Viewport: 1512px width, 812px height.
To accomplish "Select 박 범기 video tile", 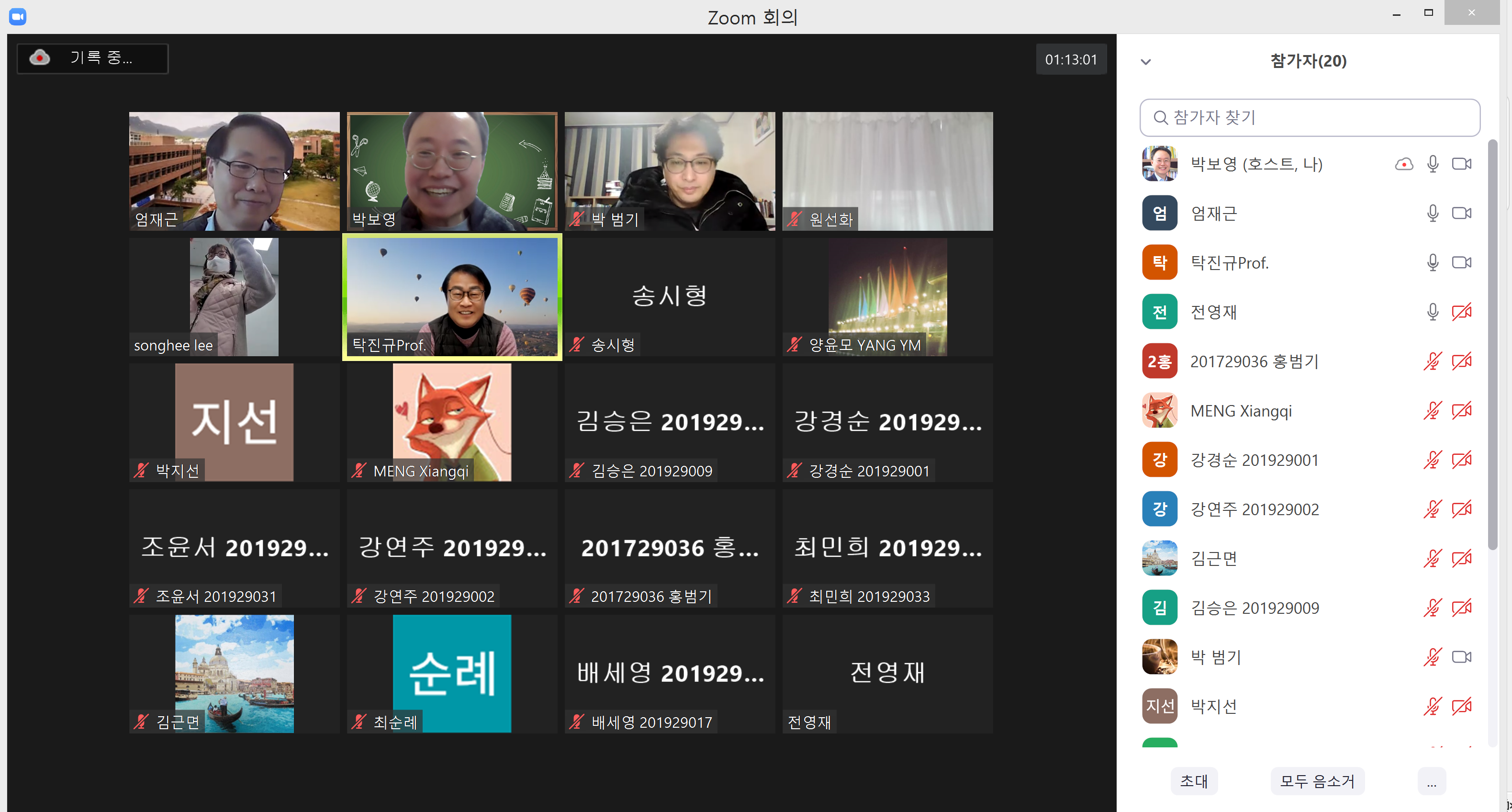I will (x=670, y=171).
